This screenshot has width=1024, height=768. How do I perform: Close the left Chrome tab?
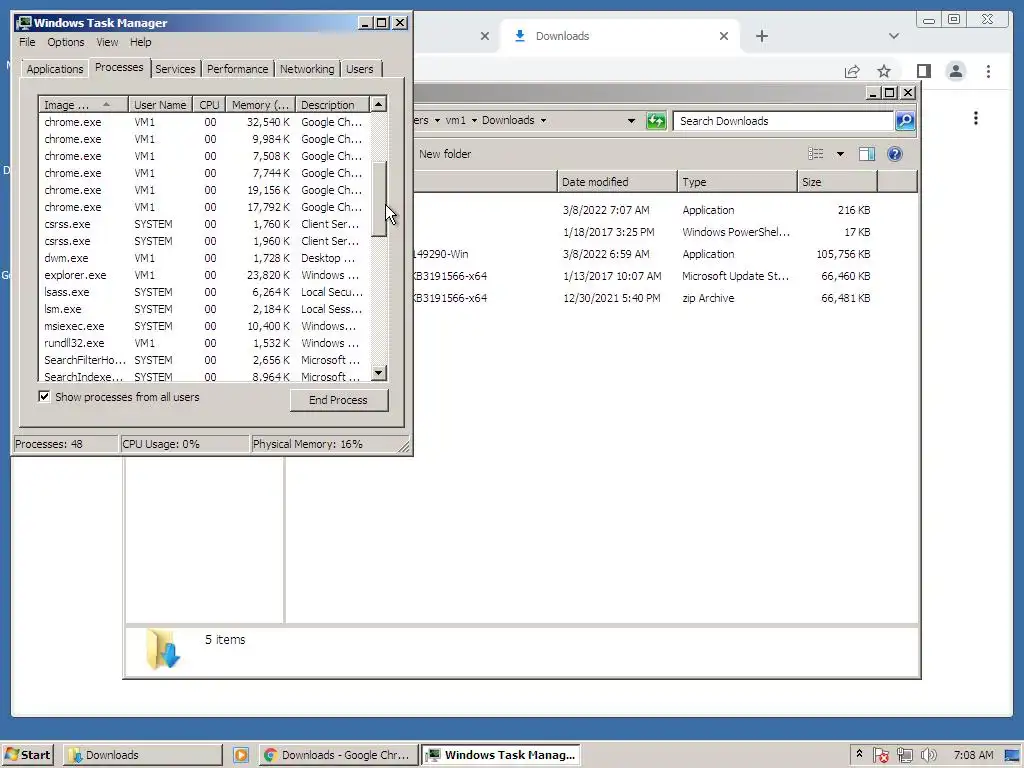[485, 36]
